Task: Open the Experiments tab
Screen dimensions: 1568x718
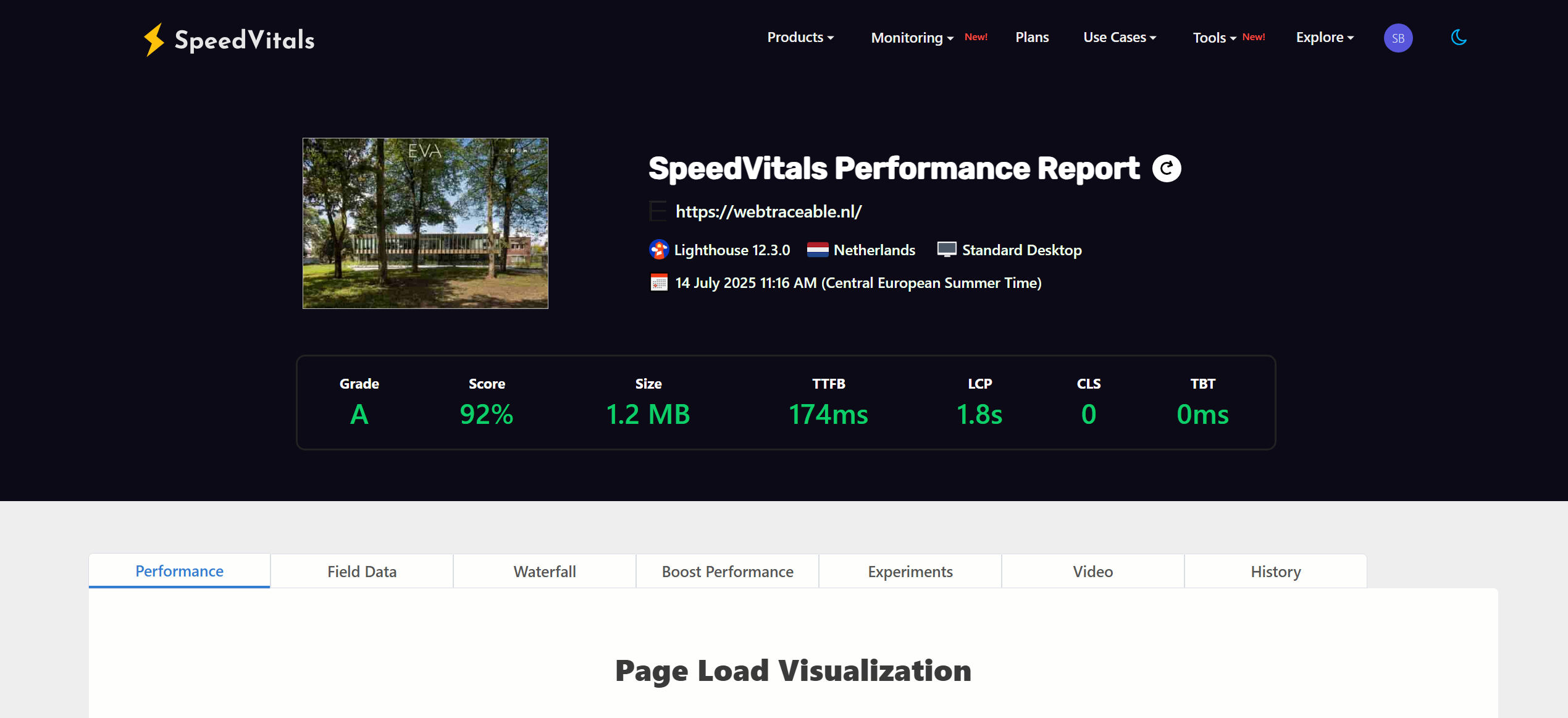Action: pos(910,572)
